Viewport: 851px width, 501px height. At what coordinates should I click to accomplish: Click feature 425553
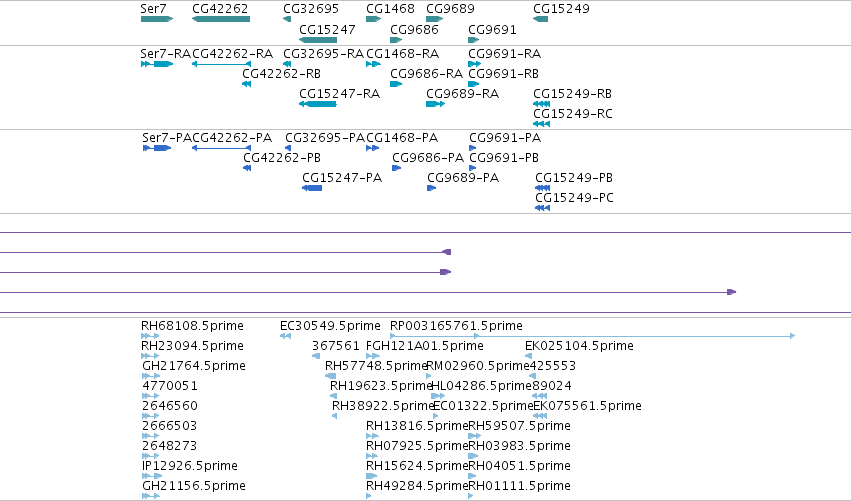tap(532, 376)
